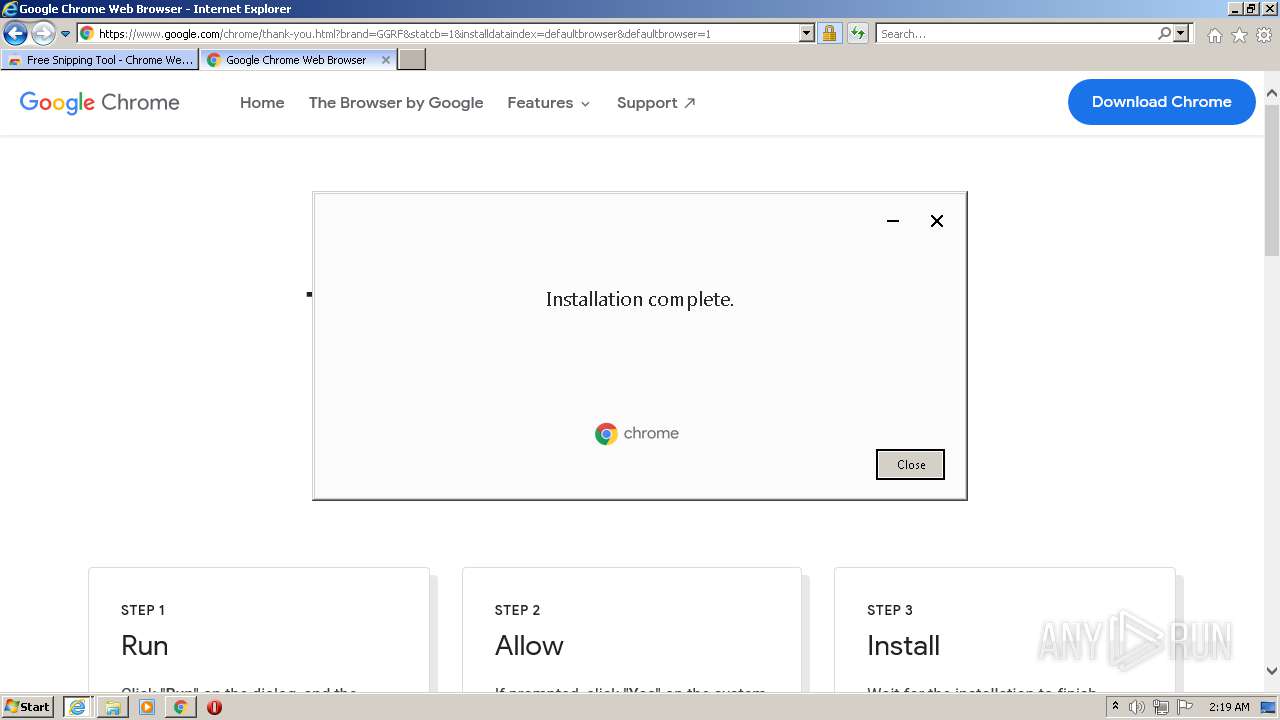1280x720 pixels.
Task: Click the Close button in installer
Action: 910,464
